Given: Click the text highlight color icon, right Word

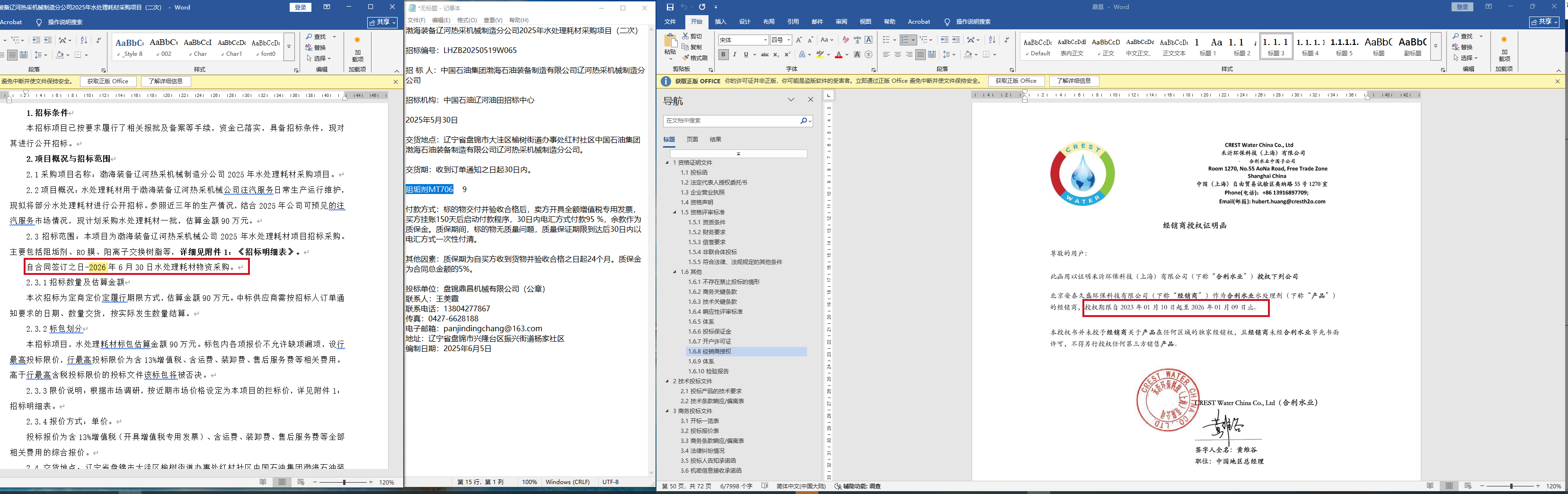Looking at the screenshot, I should point(820,55).
